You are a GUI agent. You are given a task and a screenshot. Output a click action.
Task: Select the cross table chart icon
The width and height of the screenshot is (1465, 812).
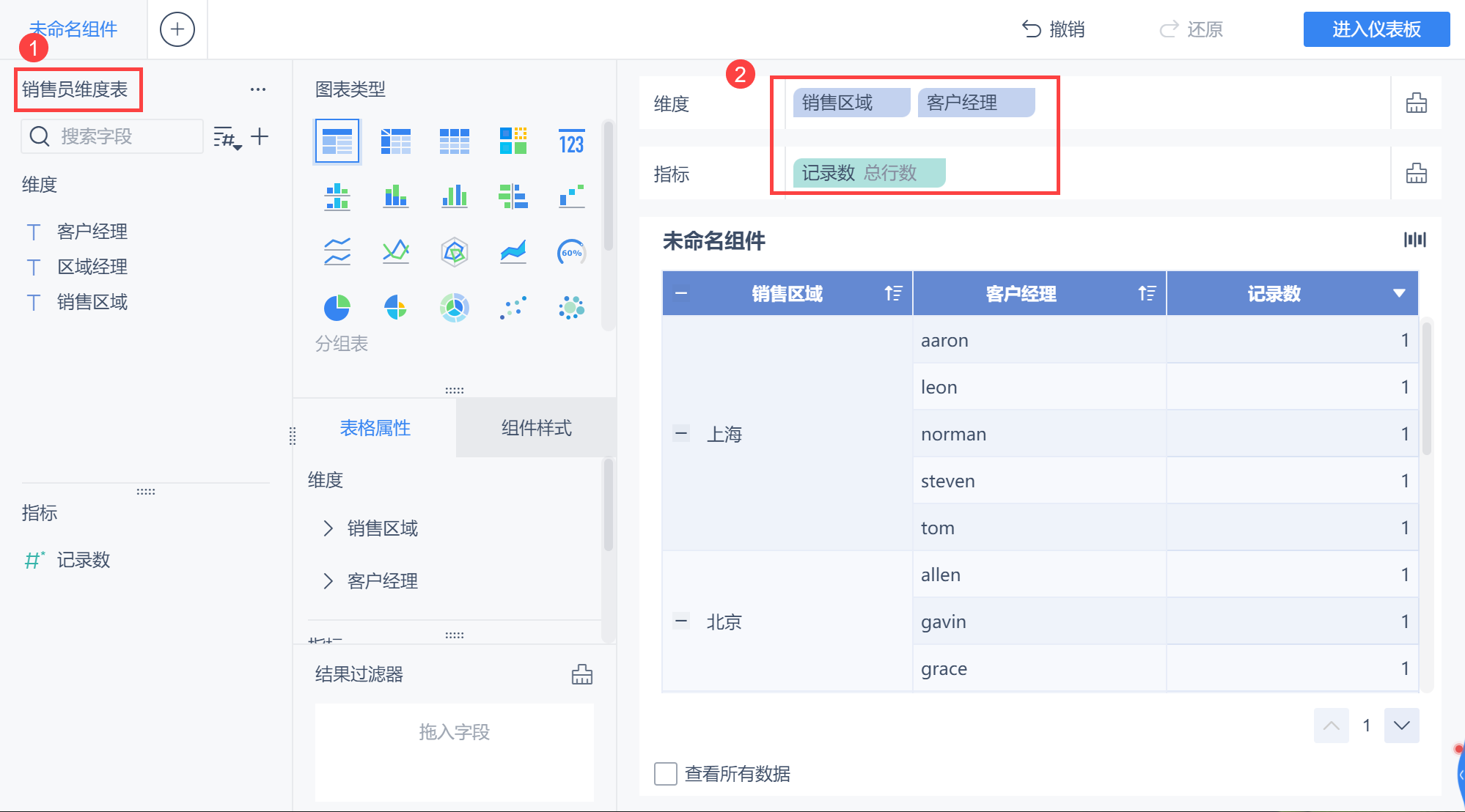(395, 141)
